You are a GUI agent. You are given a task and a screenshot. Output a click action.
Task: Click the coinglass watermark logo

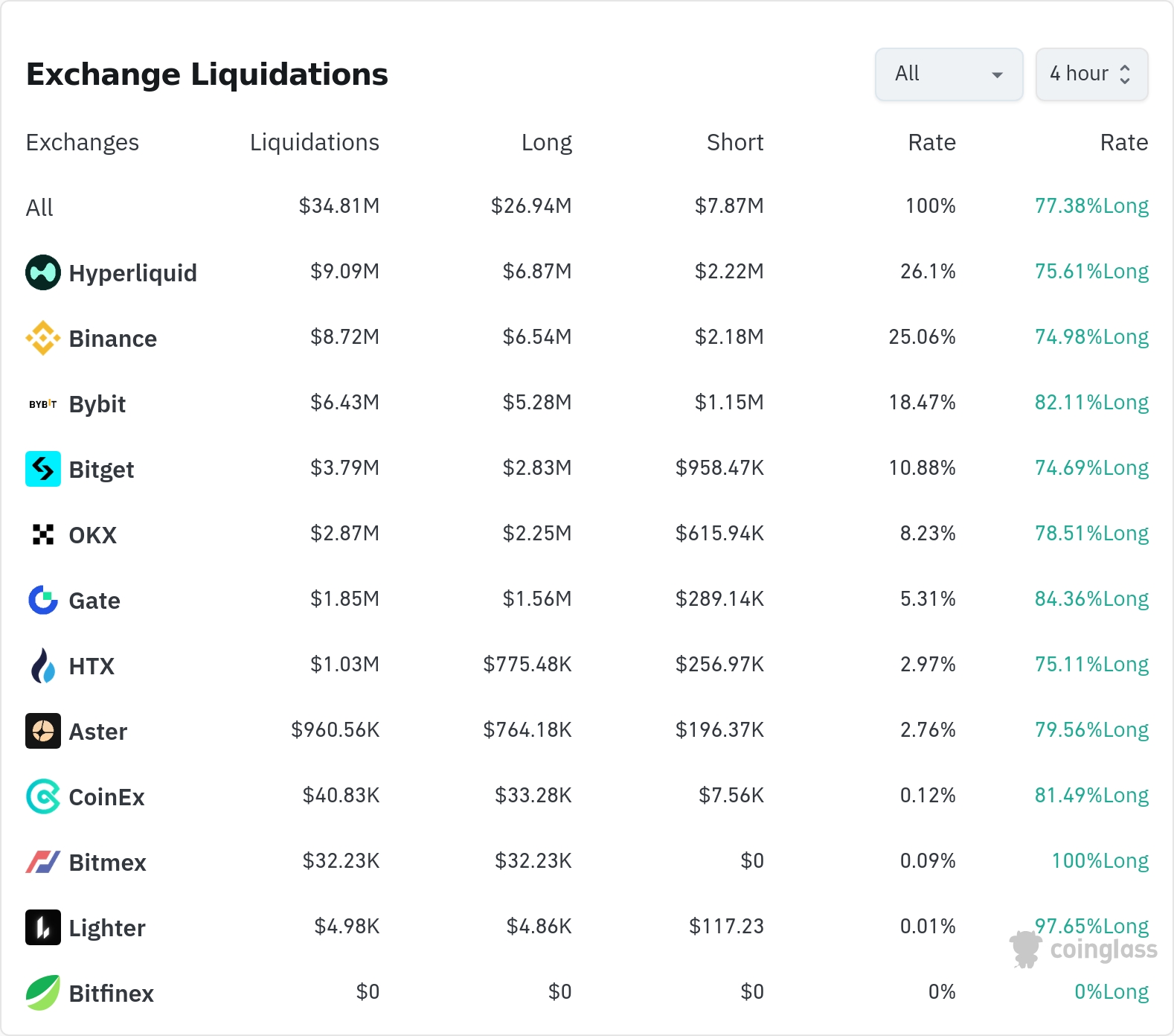click(x=1084, y=950)
